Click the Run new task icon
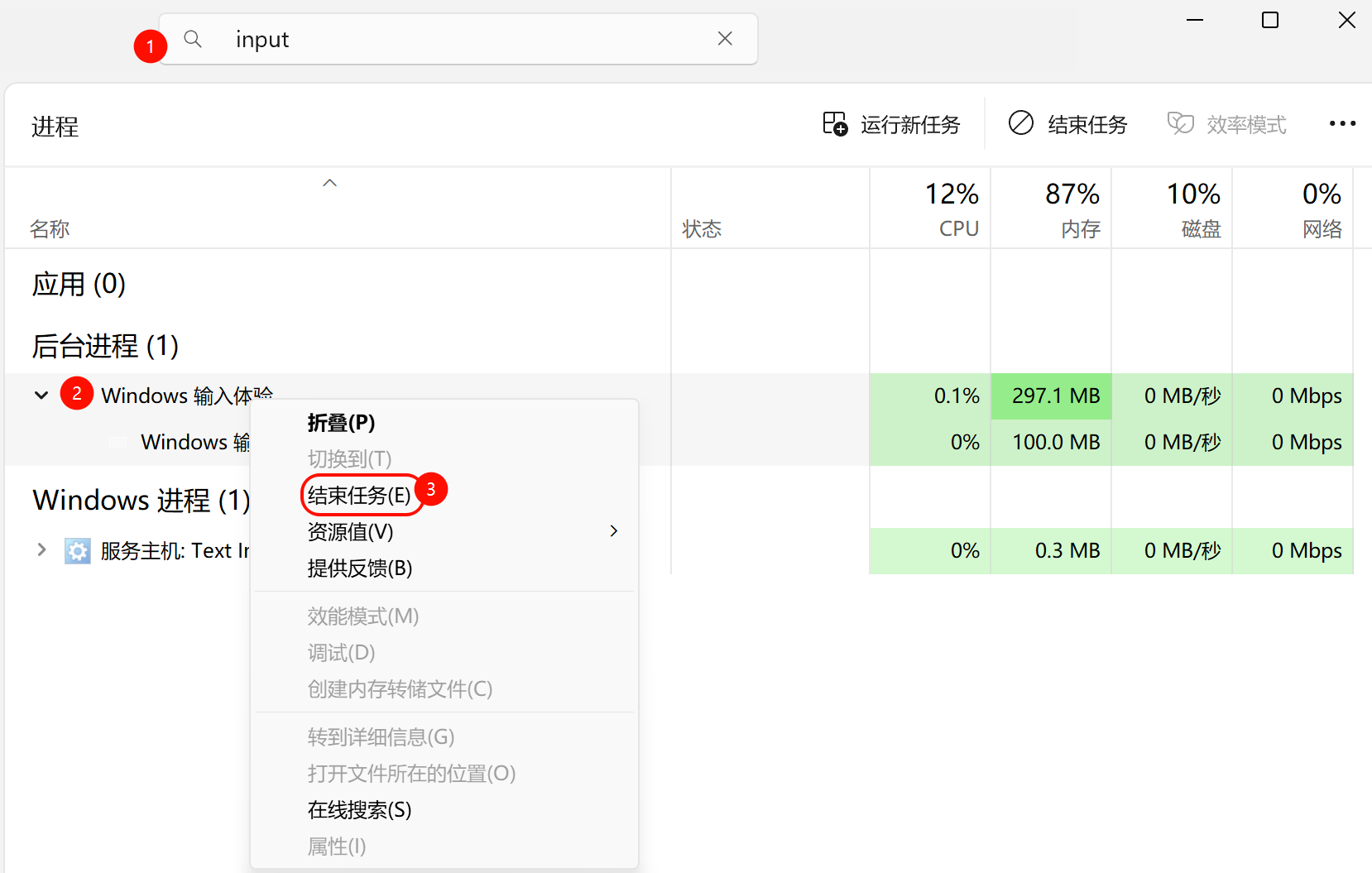This screenshot has height=873, width=1372. click(835, 124)
